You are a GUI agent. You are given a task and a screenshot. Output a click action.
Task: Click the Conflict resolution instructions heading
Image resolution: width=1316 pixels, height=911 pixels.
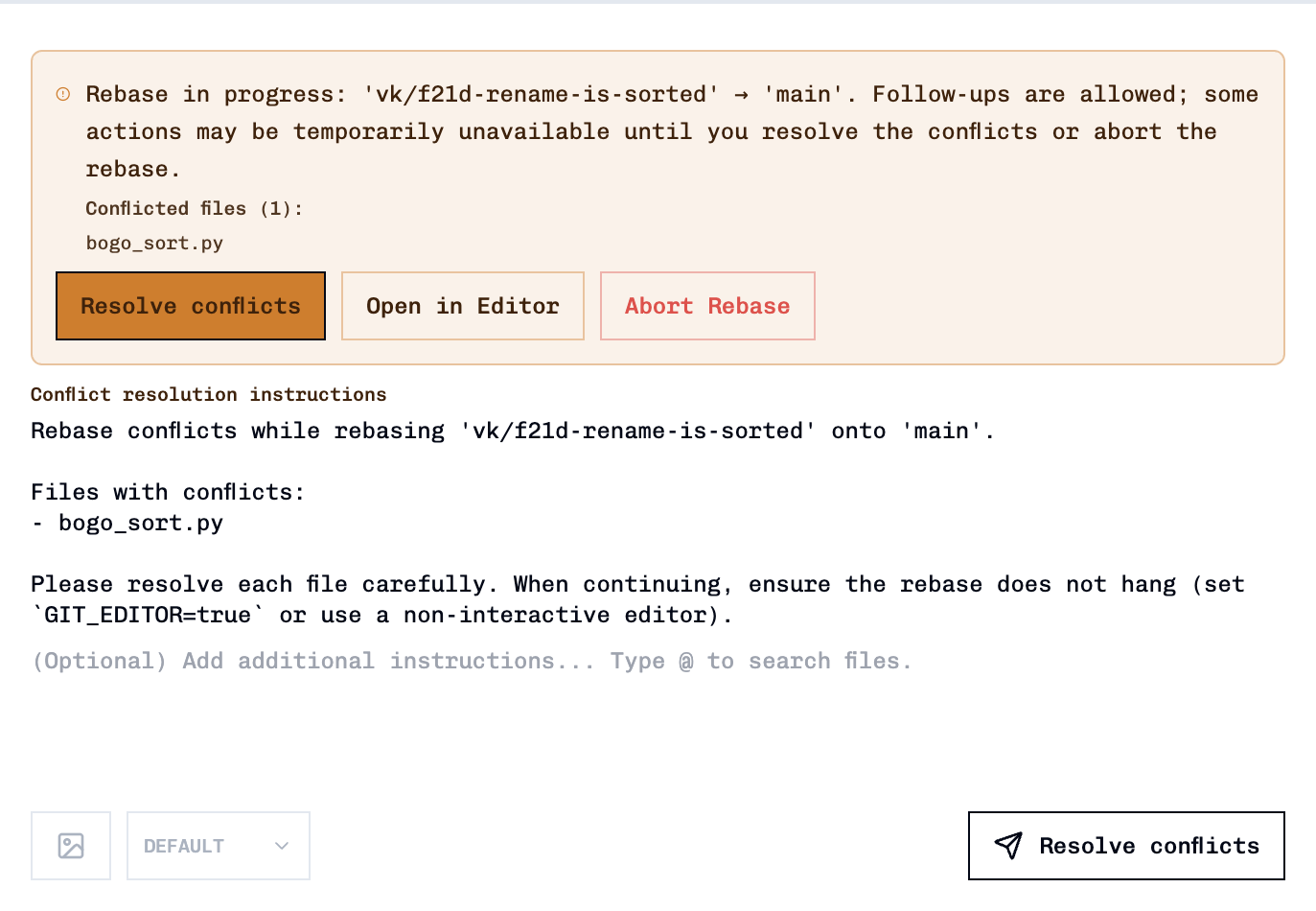(x=207, y=394)
